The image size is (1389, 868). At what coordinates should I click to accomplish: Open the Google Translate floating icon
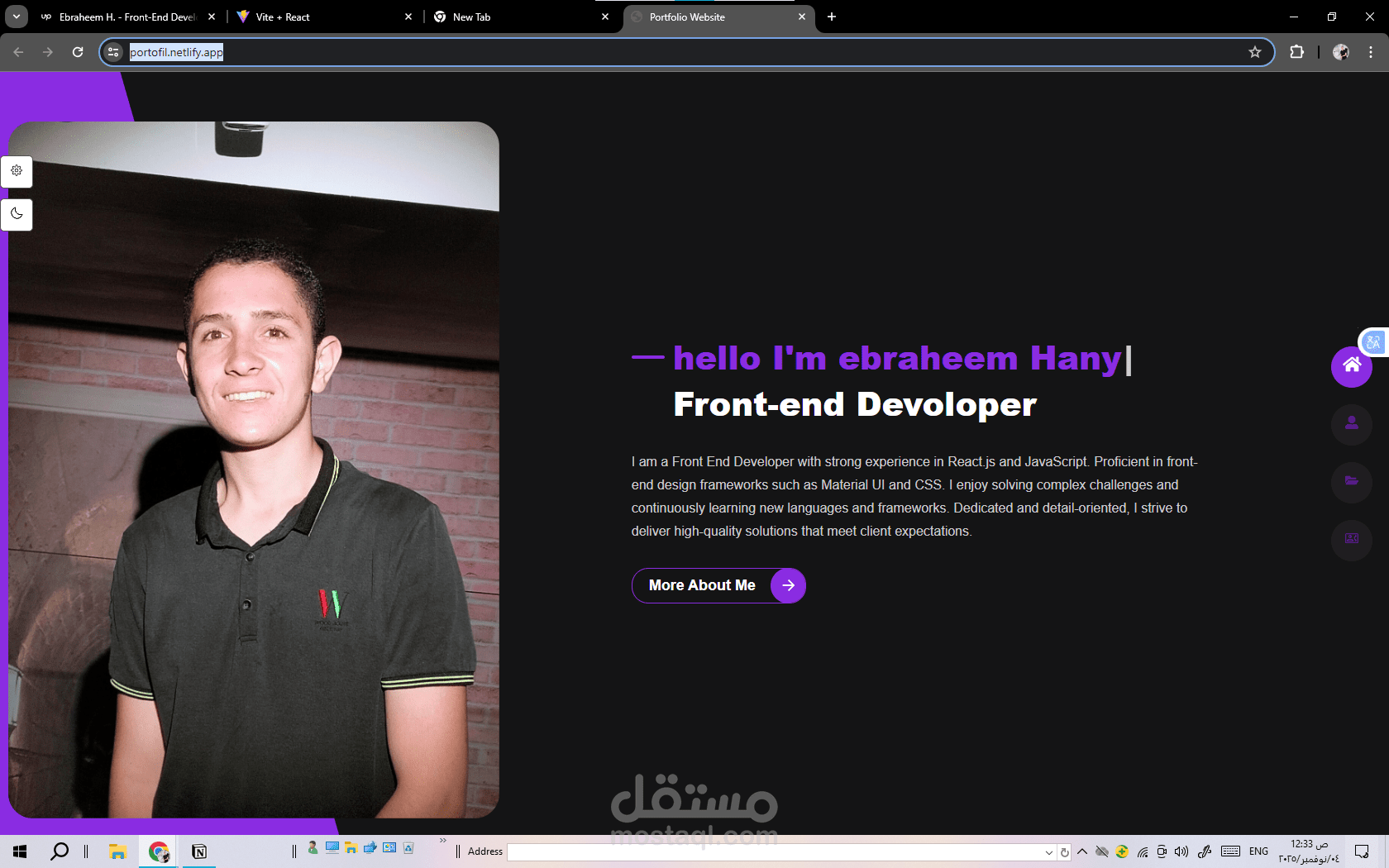coord(1374,341)
